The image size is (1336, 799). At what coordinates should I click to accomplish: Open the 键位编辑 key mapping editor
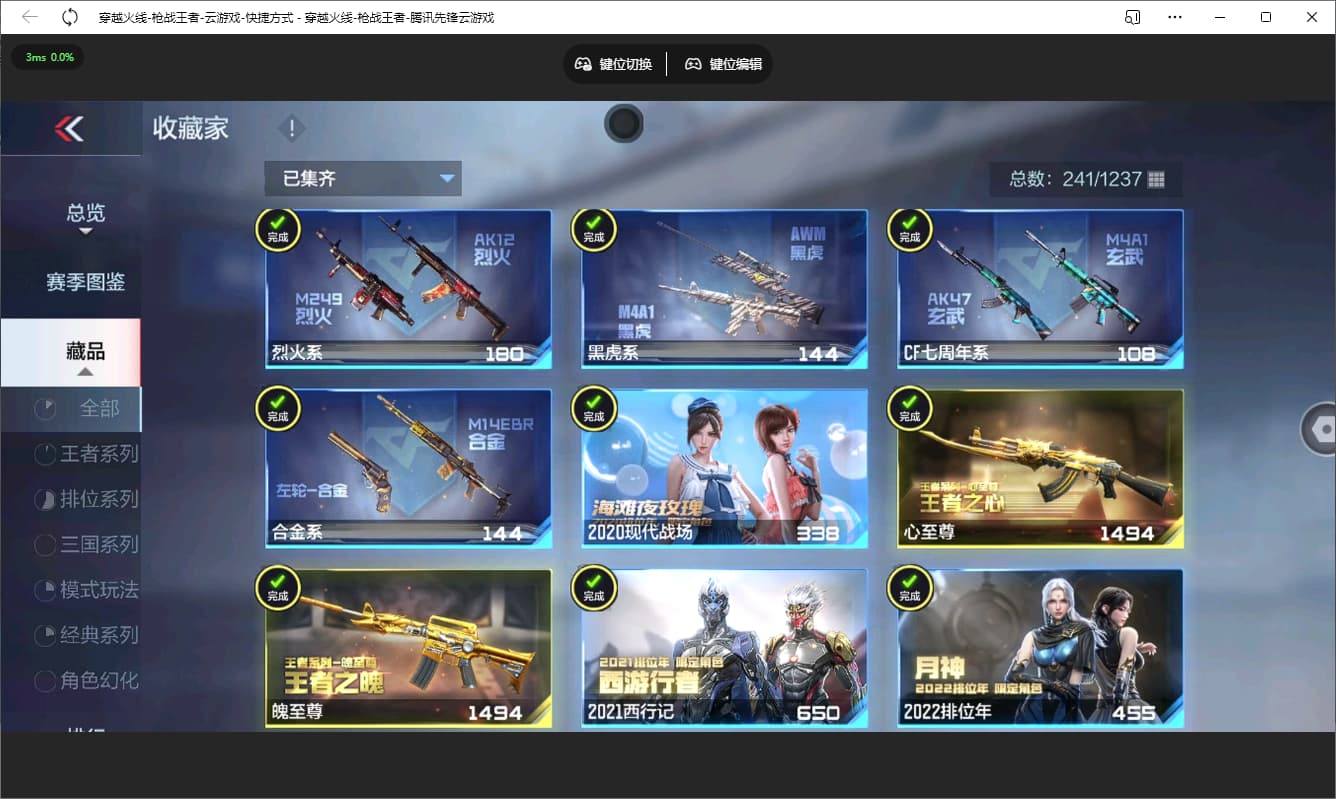click(x=722, y=63)
